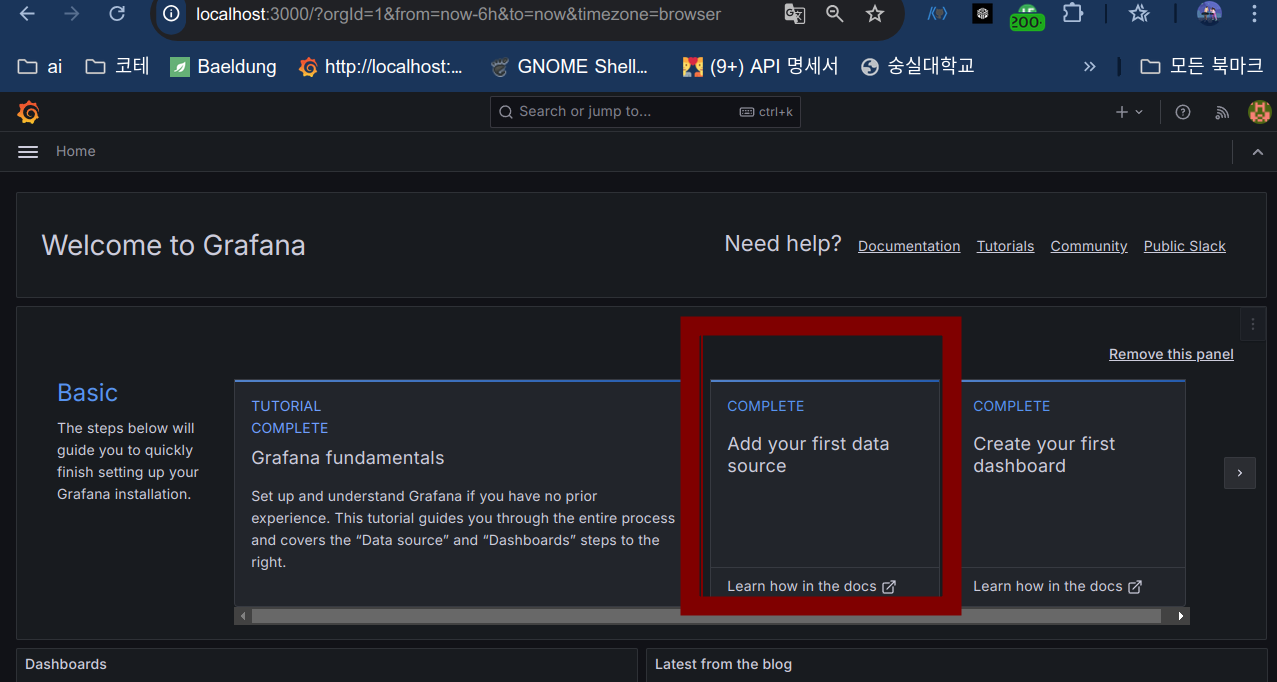Viewport: 1277px width, 682px height.
Task: Click the localhost URL address bar
Action: pyautogui.click(x=458, y=14)
